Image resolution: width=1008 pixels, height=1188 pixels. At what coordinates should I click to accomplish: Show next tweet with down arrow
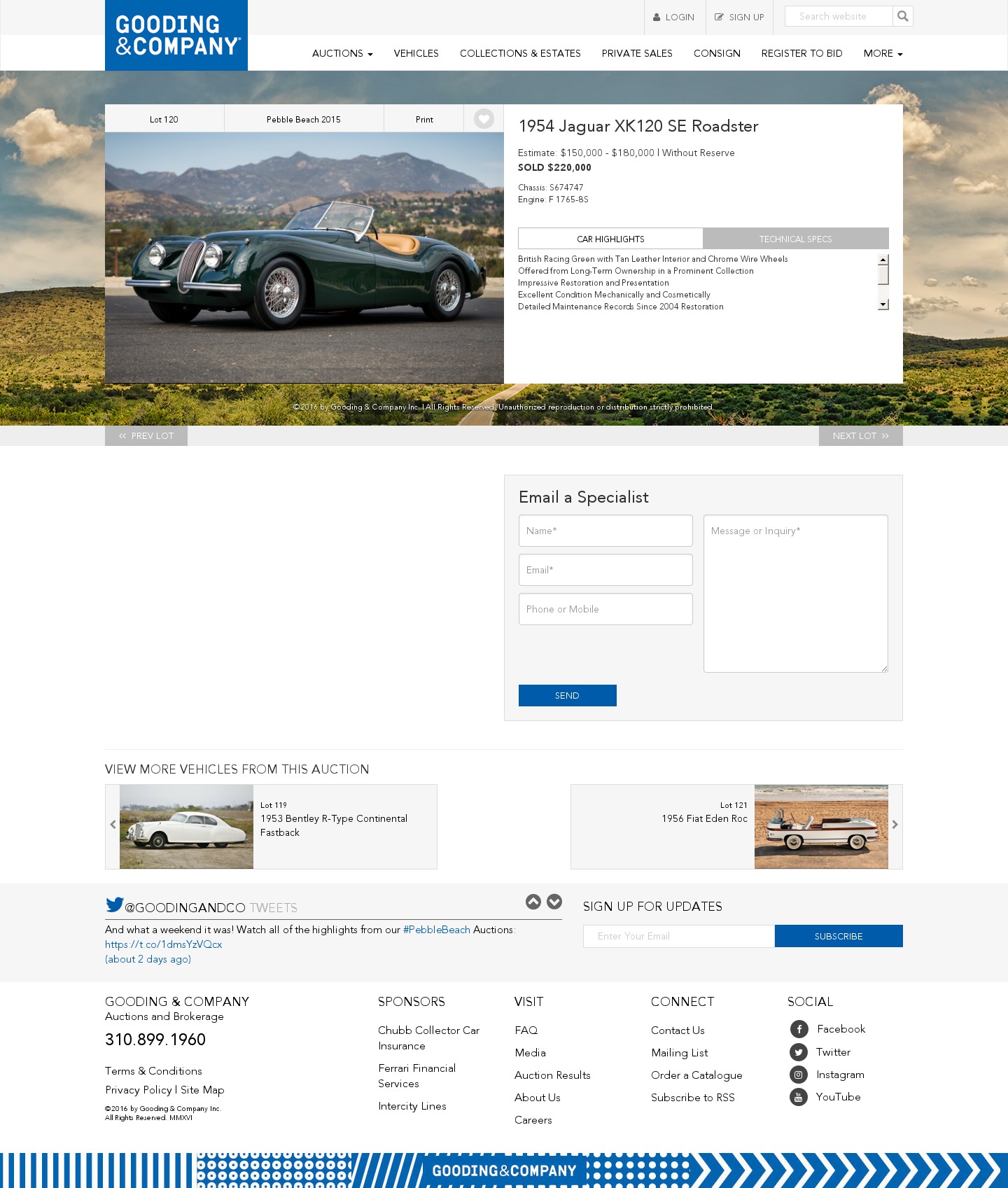pyautogui.click(x=554, y=902)
